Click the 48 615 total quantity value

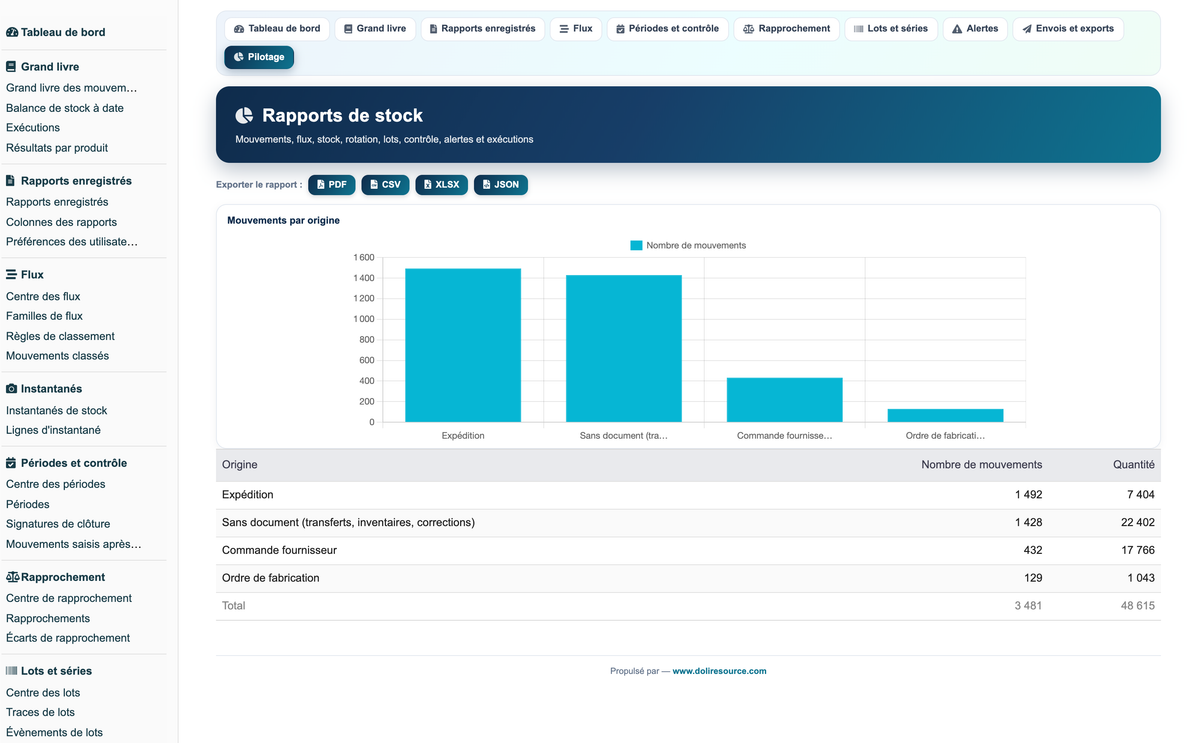(x=1138, y=606)
